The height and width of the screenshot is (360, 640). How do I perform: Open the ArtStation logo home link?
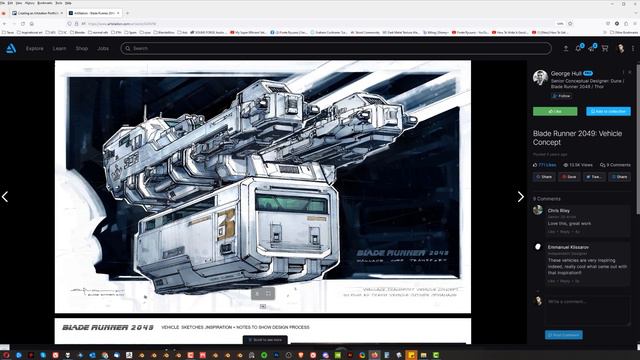[11, 48]
